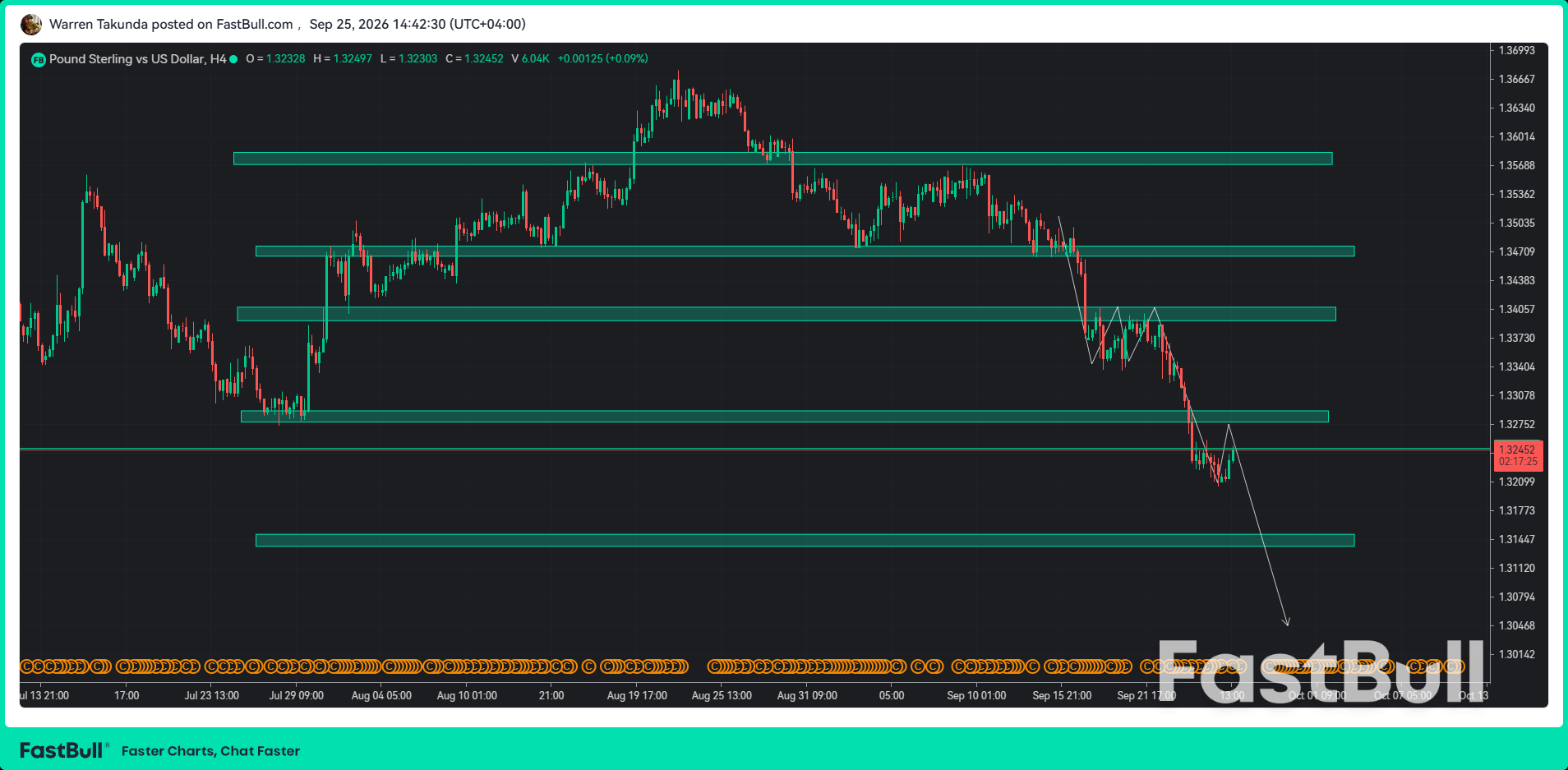Click time axis label Aug 19 17:00
Screen dimensions: 1568x770
637,695
